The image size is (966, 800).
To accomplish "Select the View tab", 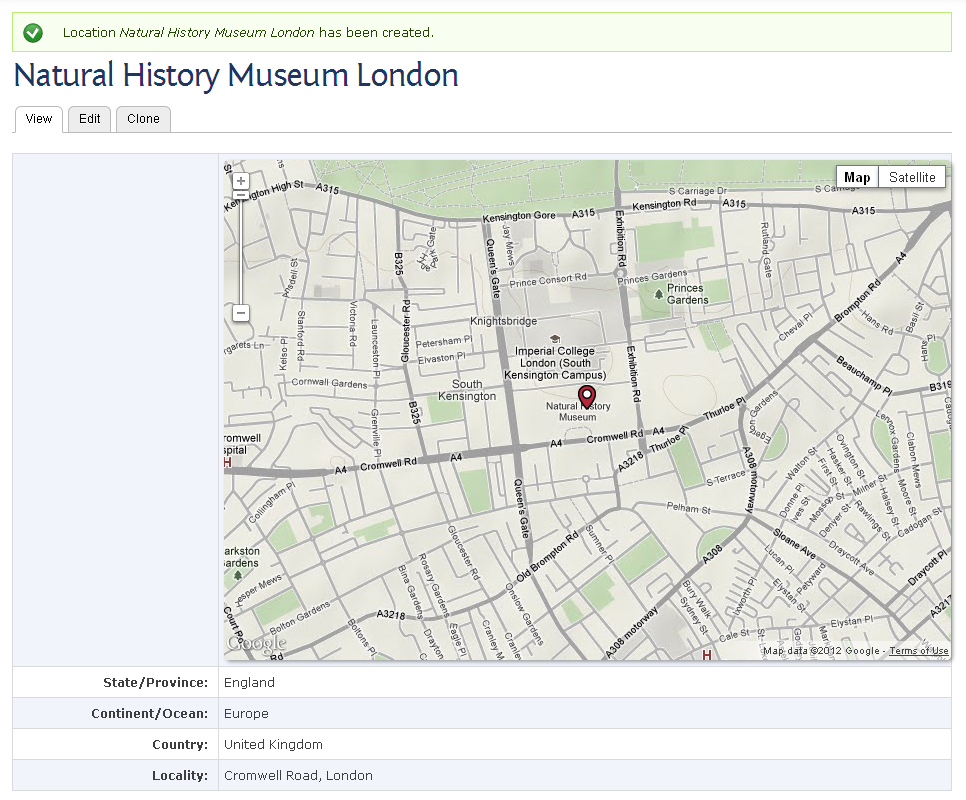I will [x=39, y=119].
